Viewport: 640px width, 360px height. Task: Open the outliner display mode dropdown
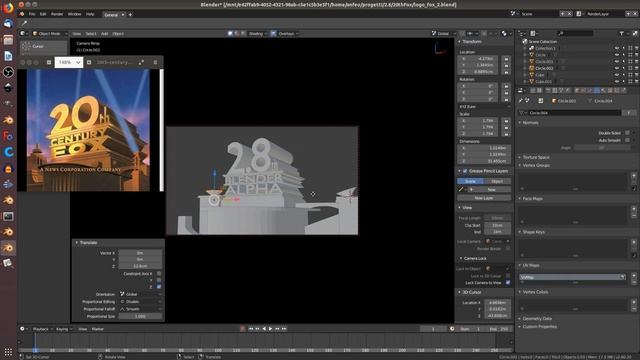coord(534,33)
